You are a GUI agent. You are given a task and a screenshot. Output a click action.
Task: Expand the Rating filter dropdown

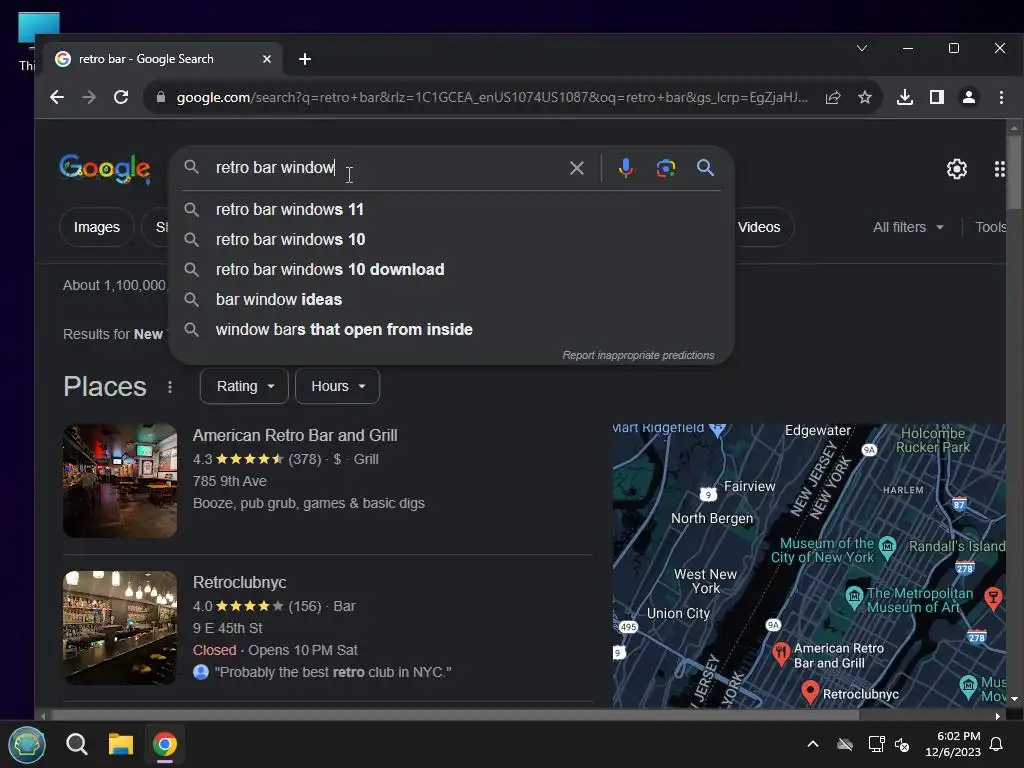[x=244, y=386]
